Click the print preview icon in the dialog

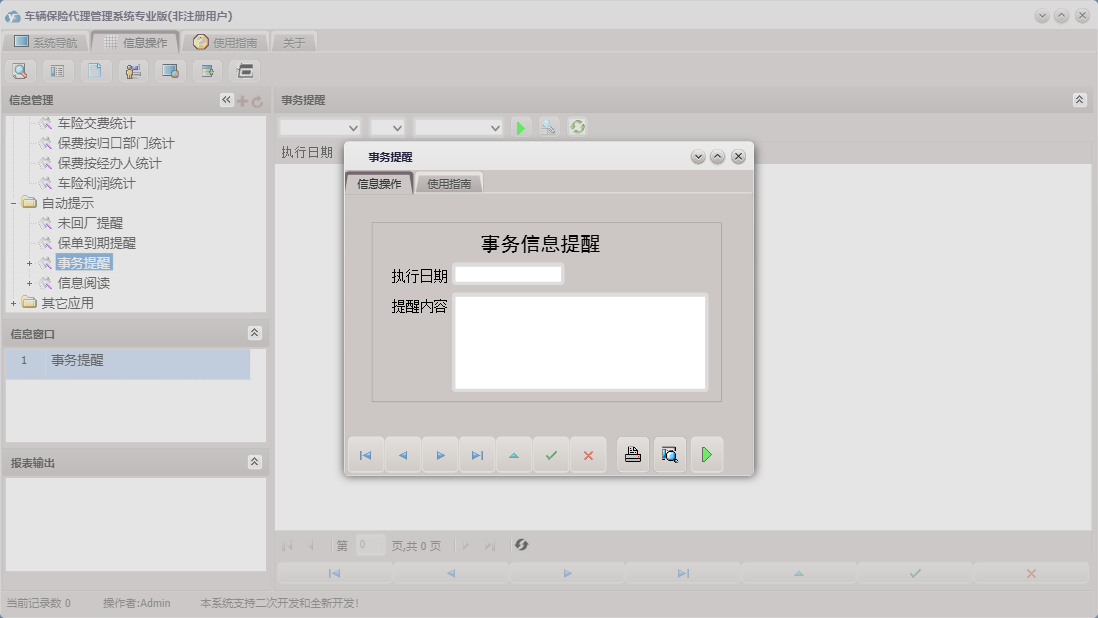pyautogui.click(x=670, y=454)
